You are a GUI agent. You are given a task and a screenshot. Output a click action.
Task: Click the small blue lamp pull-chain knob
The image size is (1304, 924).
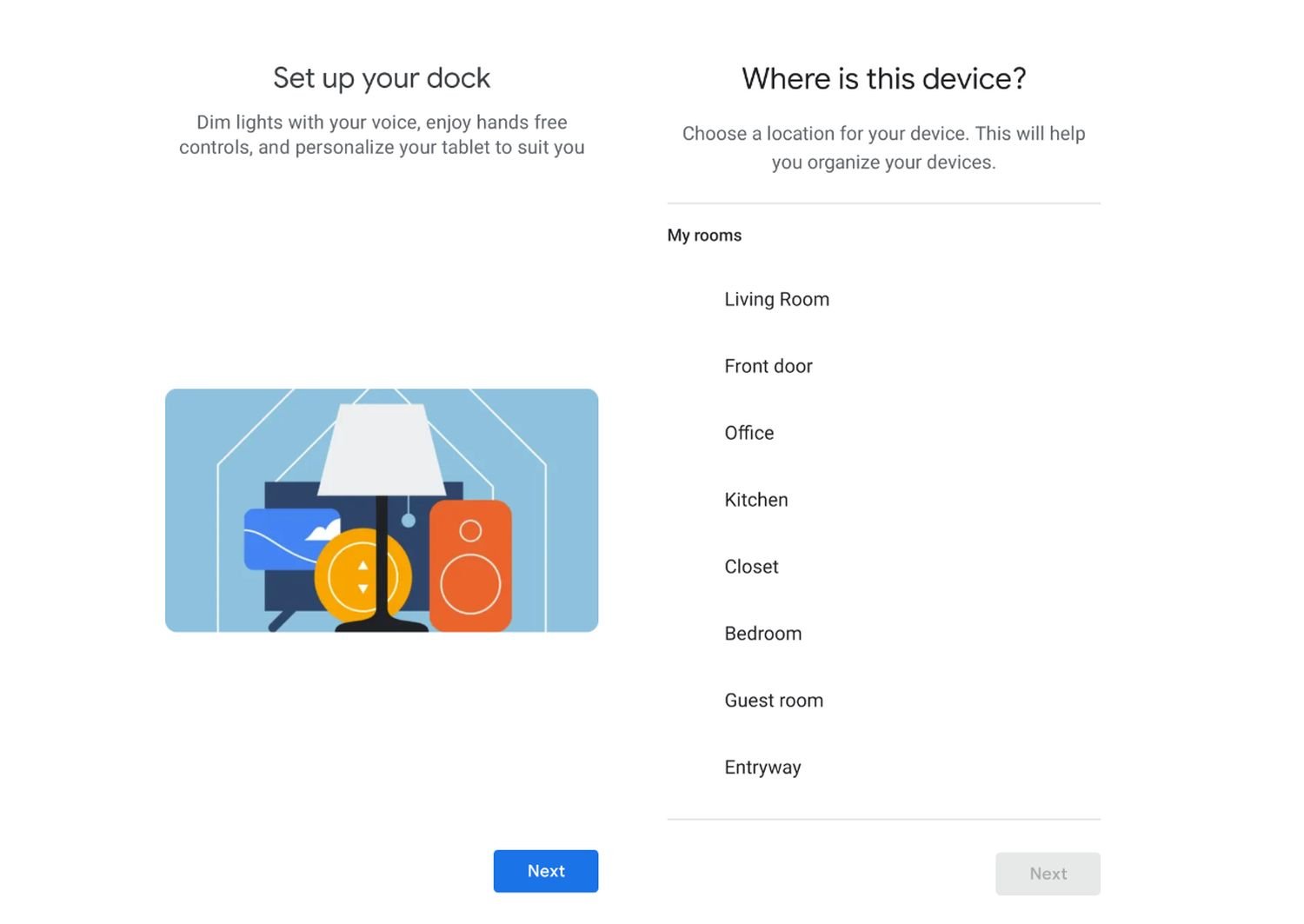[x=409, y=521]
